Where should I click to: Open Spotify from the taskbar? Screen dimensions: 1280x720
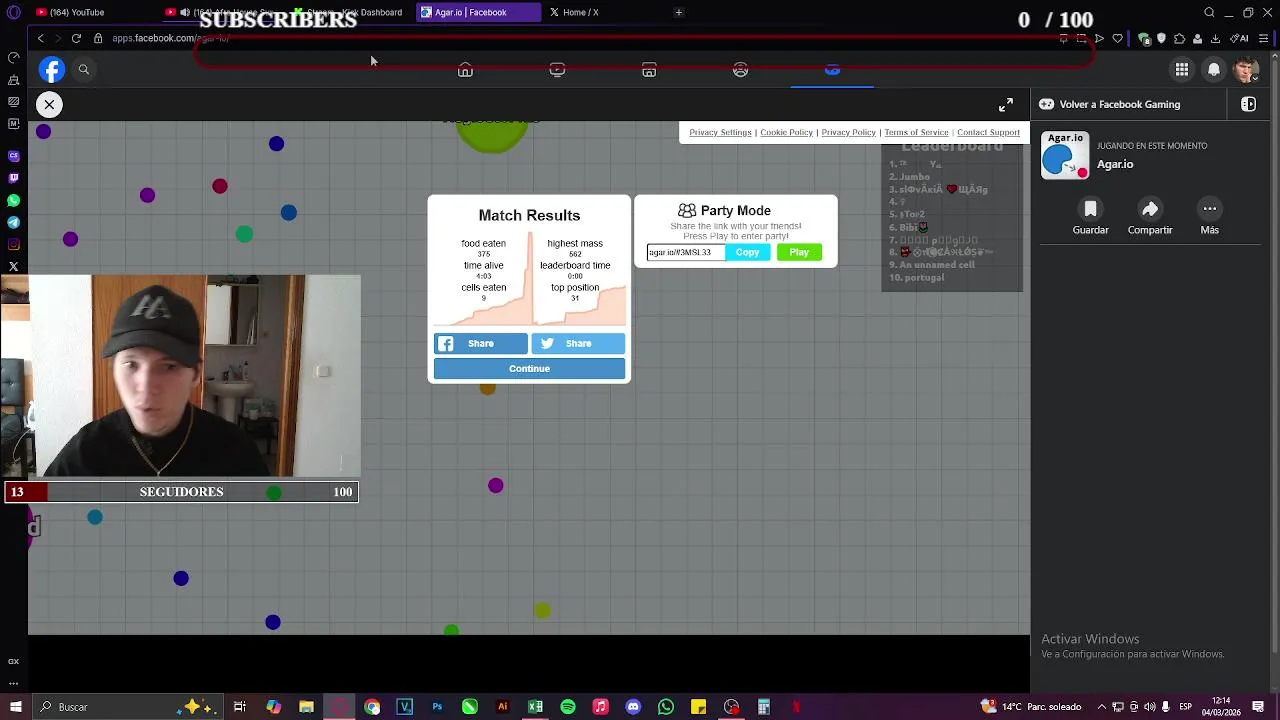click(x=568, y=707)
